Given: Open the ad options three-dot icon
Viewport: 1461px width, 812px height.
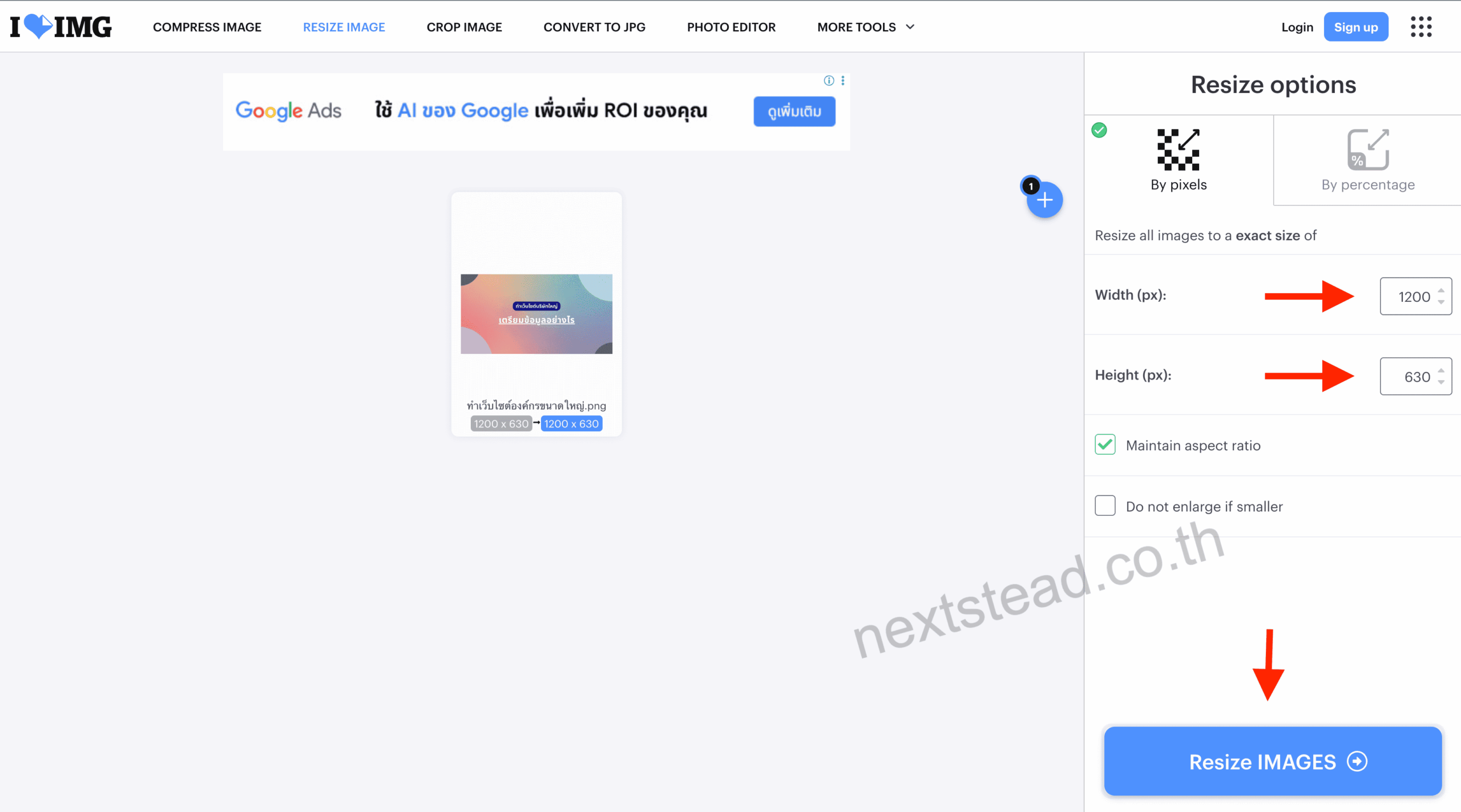Looking at the screenshot, I should click(843, 80).
